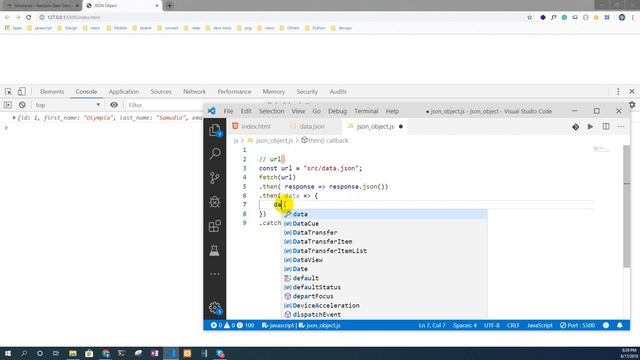This screenshot has width=640, height=360.
Task: Open the VS Code Search view
Action: pyautogui.click(x=215, y=153)
